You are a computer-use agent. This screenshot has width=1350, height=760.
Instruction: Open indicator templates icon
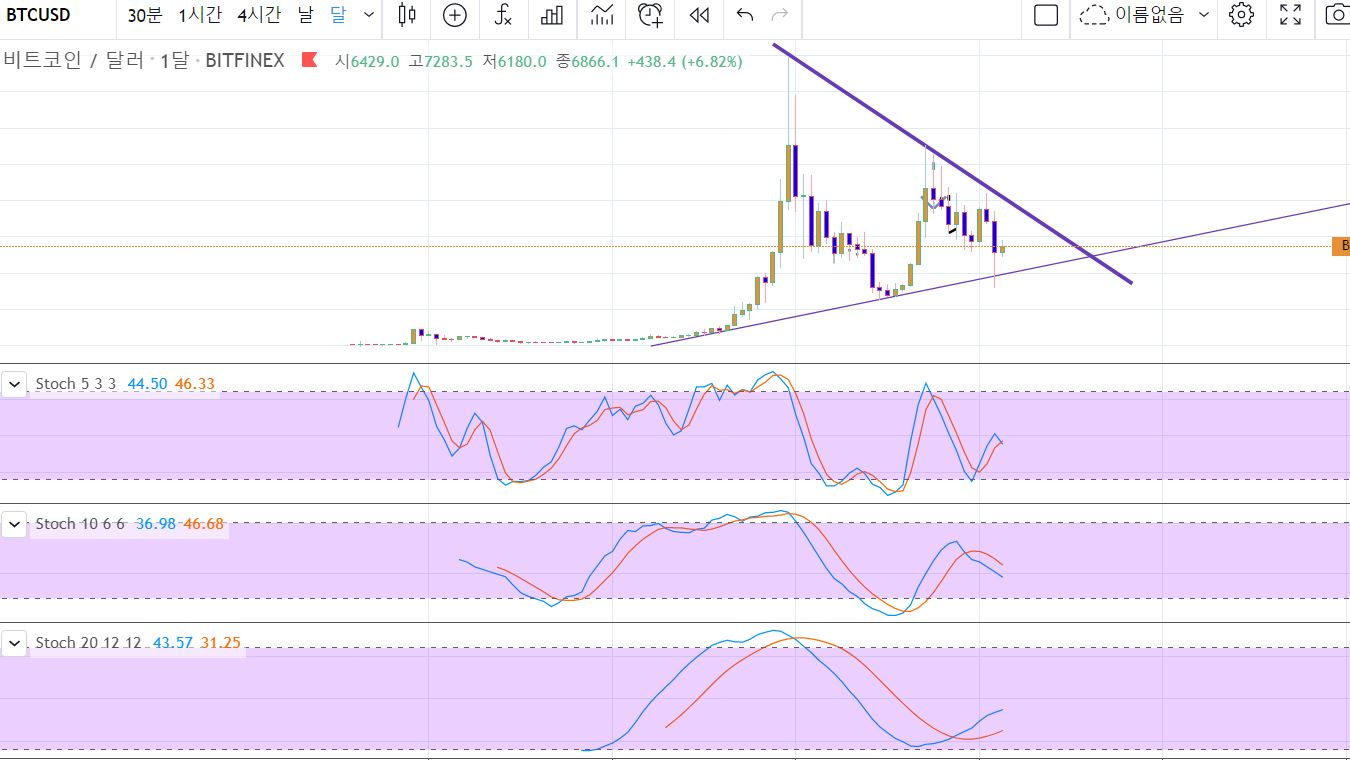click(x=601, y=15)
